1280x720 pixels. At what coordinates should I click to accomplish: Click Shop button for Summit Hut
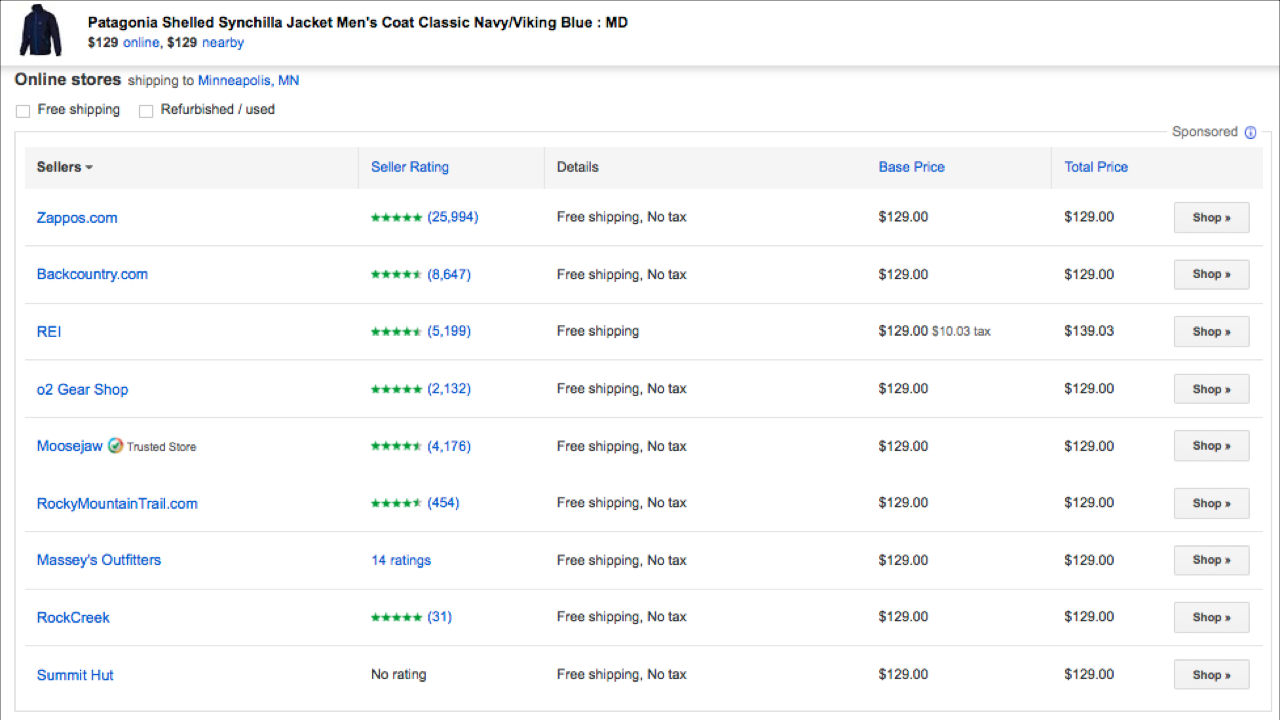[x=1211, y=675]
